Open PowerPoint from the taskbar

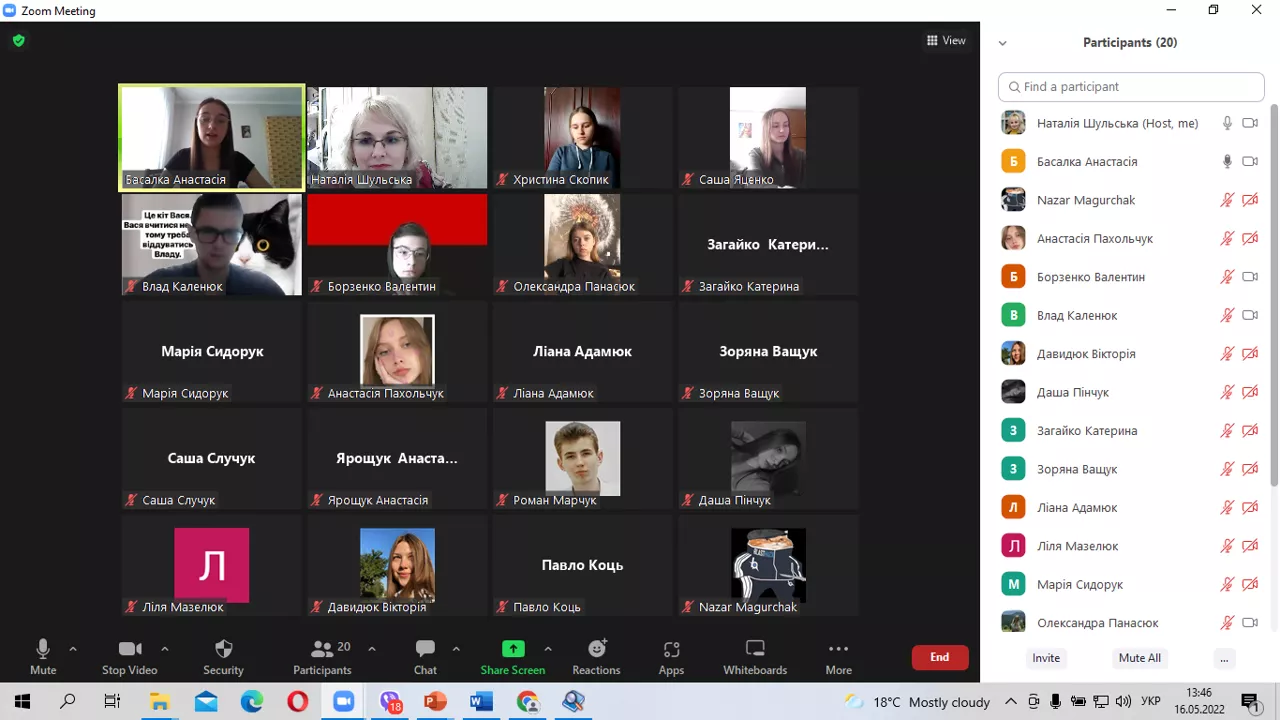(435, 702)
